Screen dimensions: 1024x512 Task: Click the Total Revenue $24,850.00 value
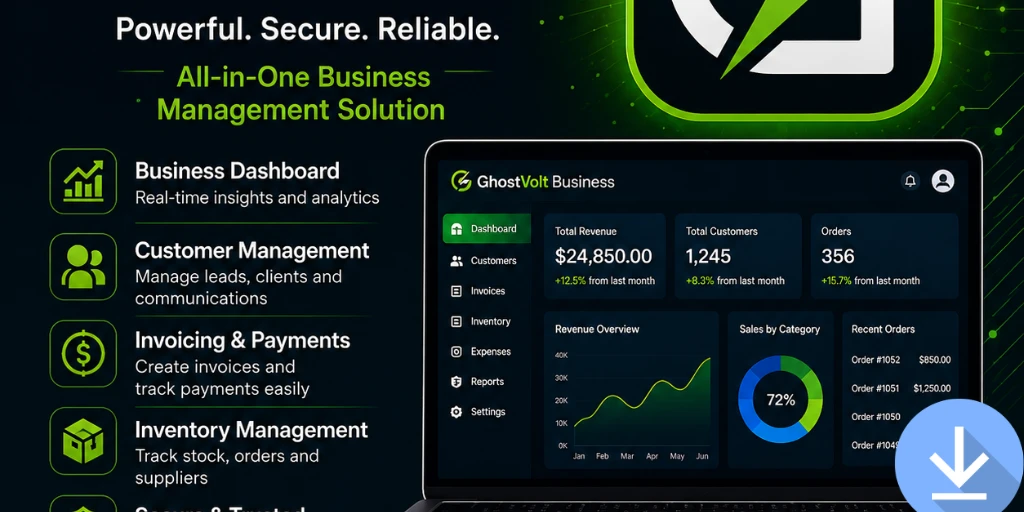603,256
